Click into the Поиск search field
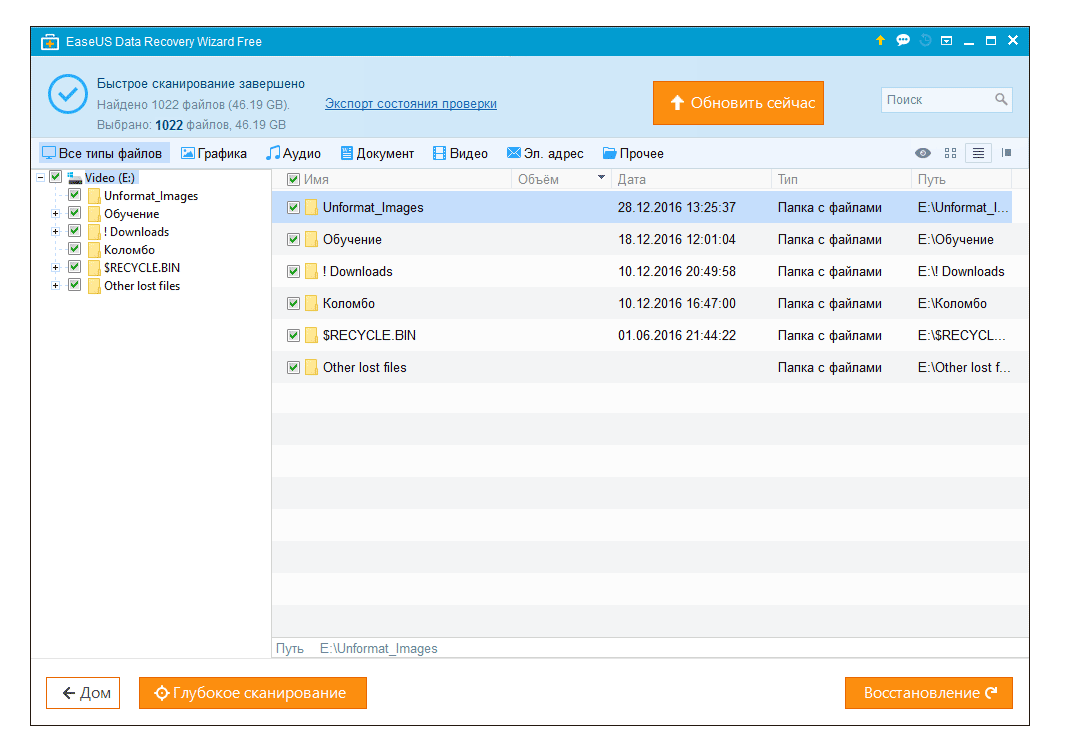This screenshot has height=753, width=1067. tap(935, 100)
